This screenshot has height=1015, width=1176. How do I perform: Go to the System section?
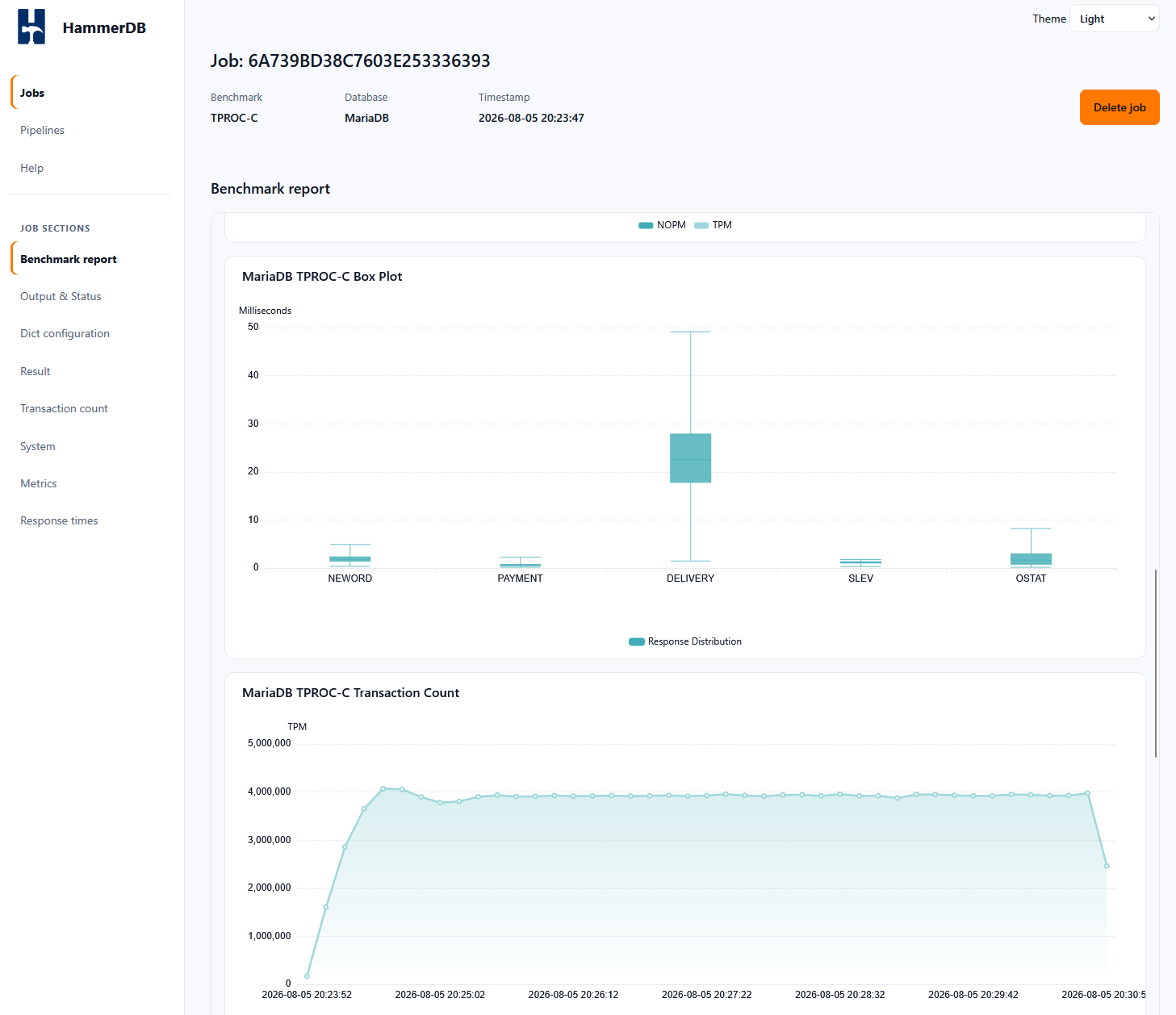coord(37,446)
